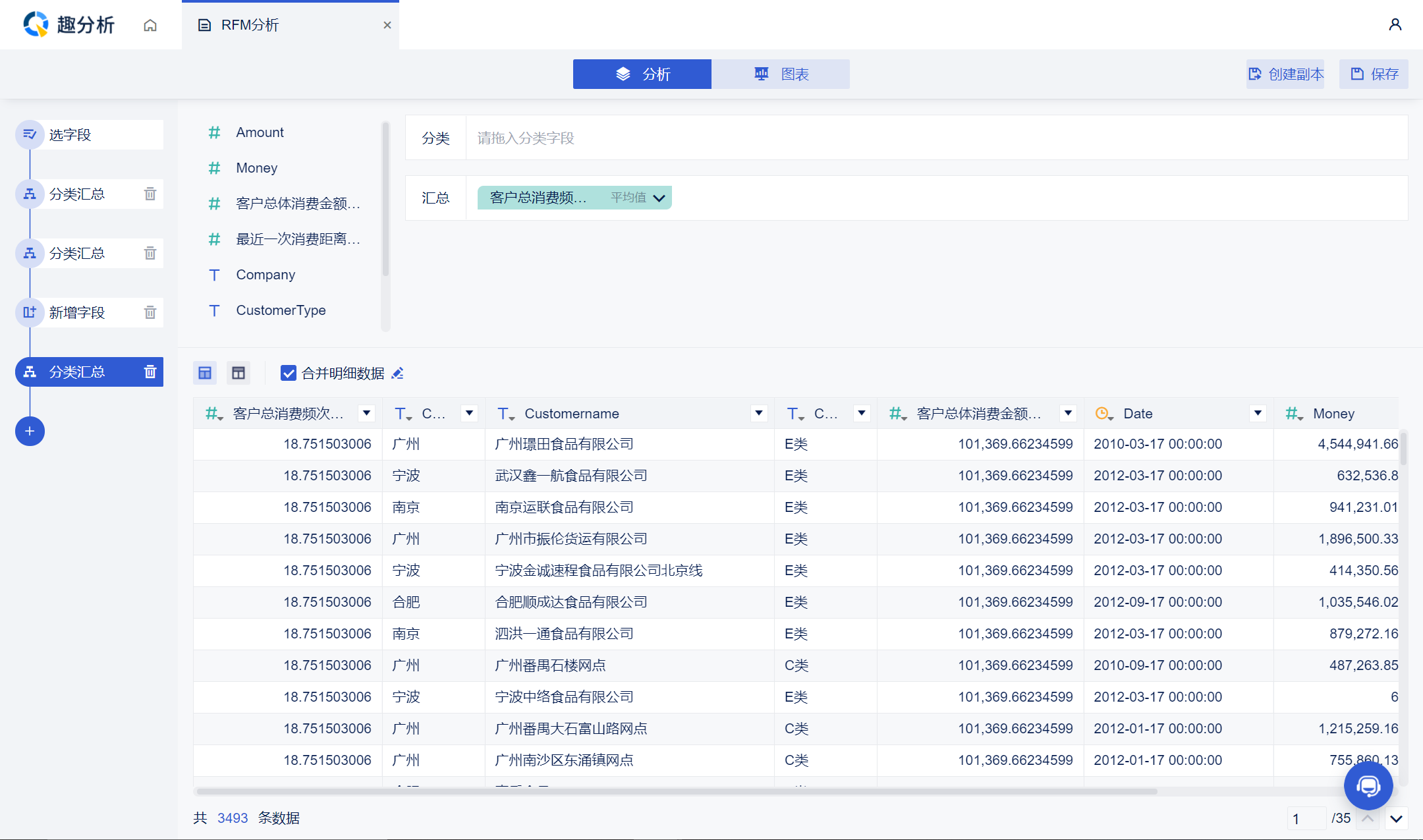This screenshot has height=840, width=1423.
Task: Delete the highlighted 分类汇总 step
Action: [150, 372]
